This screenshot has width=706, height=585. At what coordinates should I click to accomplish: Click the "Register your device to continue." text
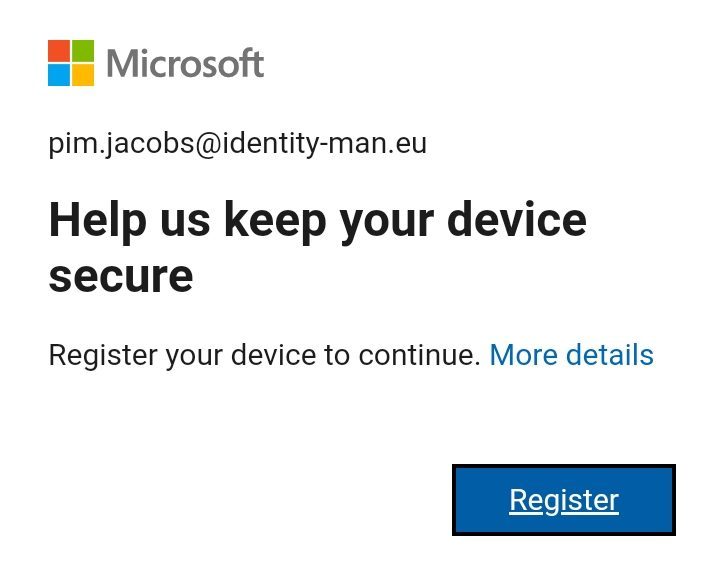click(x=264, y=355)
